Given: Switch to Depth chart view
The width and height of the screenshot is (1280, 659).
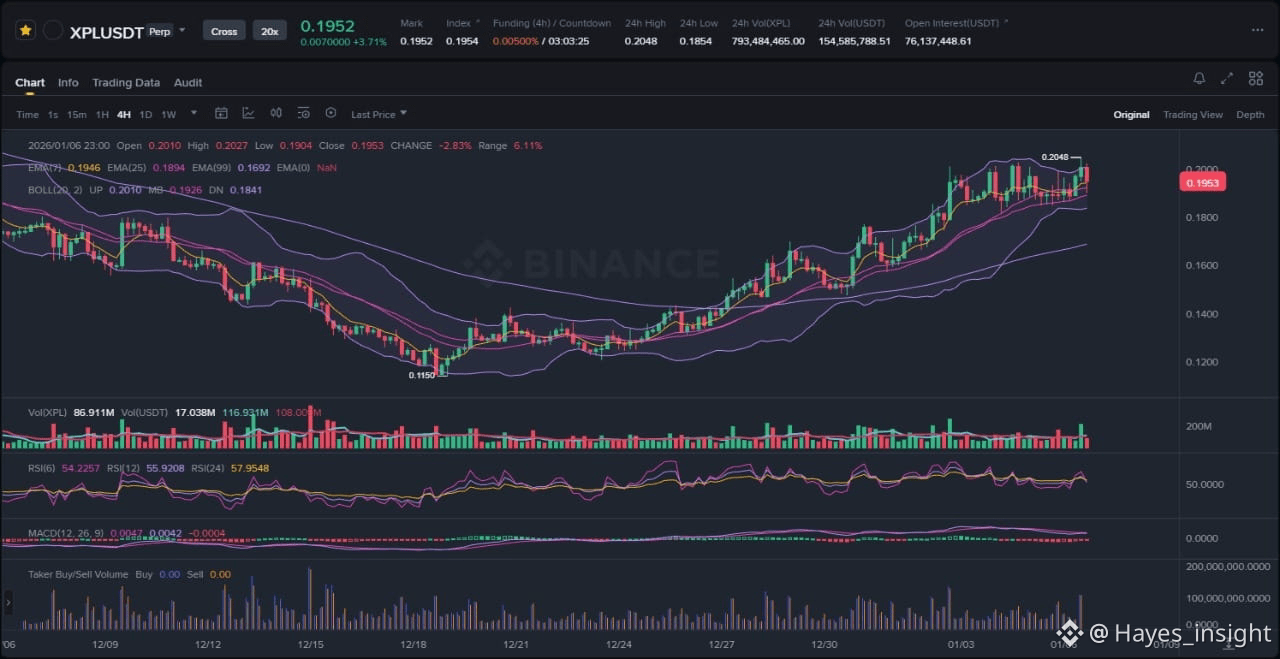Looking at the screenshot, I should 1250,115.
